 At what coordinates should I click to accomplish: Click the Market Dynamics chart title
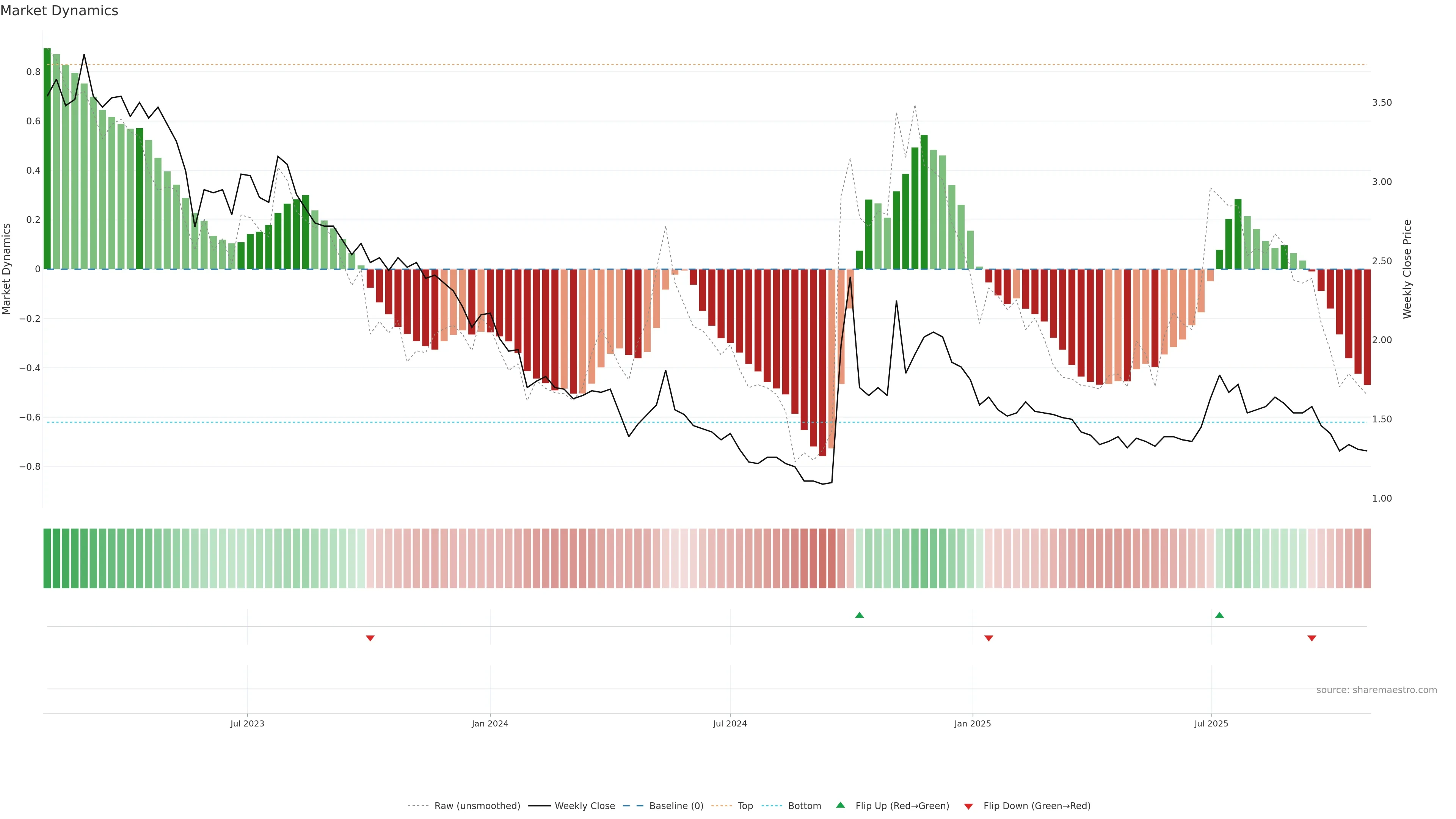click(x=60, y=11)
